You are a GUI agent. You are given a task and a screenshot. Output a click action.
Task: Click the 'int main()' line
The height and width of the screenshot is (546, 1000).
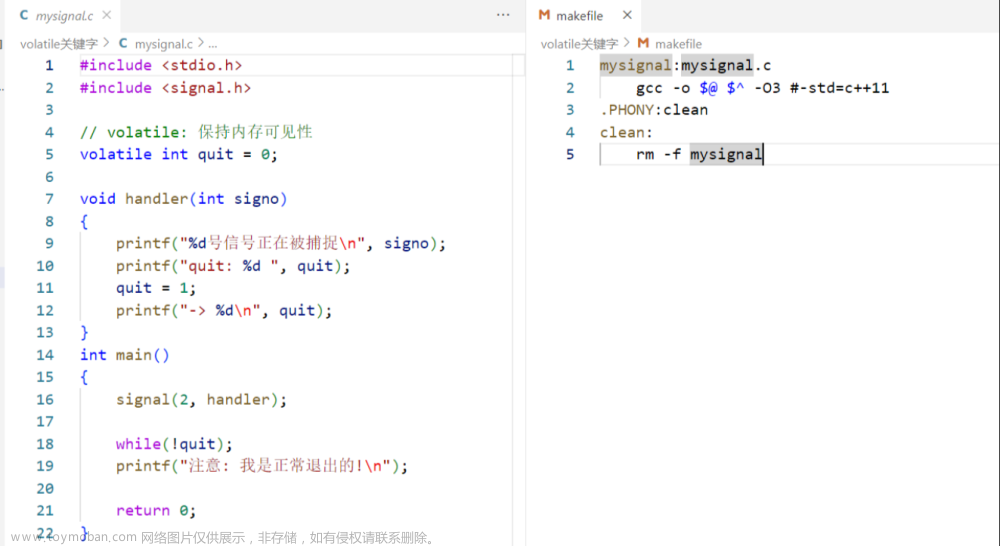point(124,355)
